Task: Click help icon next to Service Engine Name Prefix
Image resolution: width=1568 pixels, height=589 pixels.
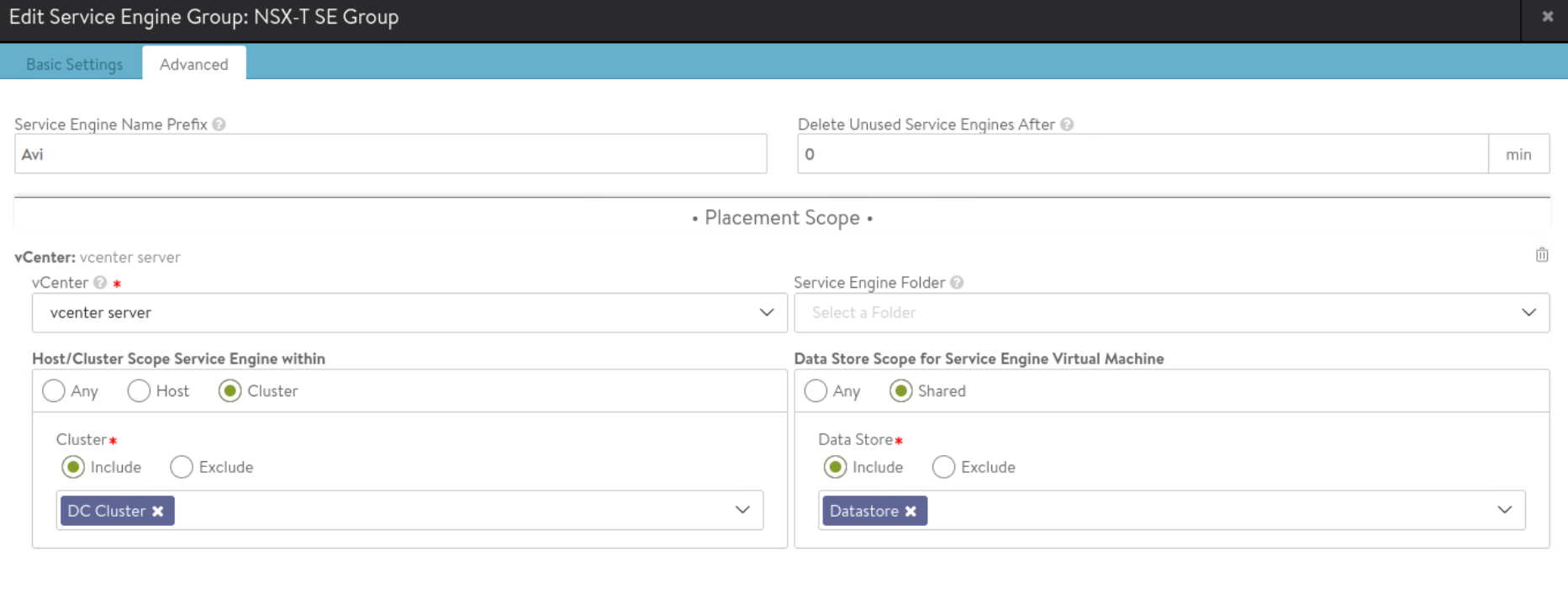Action: tap(219, 125)
